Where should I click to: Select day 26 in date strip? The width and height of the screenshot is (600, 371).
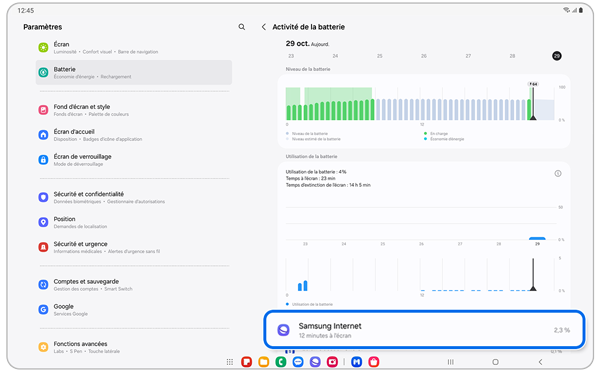(x=424, y=56)
